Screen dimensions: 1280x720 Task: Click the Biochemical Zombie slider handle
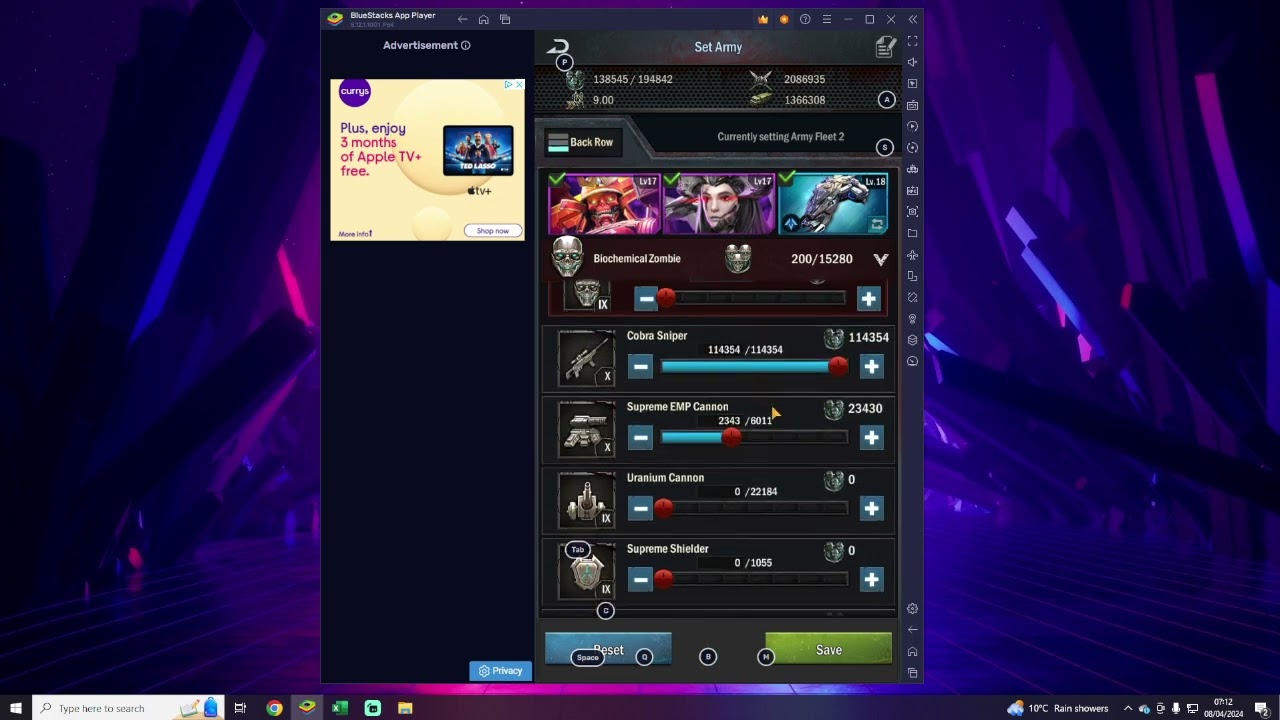666,298
